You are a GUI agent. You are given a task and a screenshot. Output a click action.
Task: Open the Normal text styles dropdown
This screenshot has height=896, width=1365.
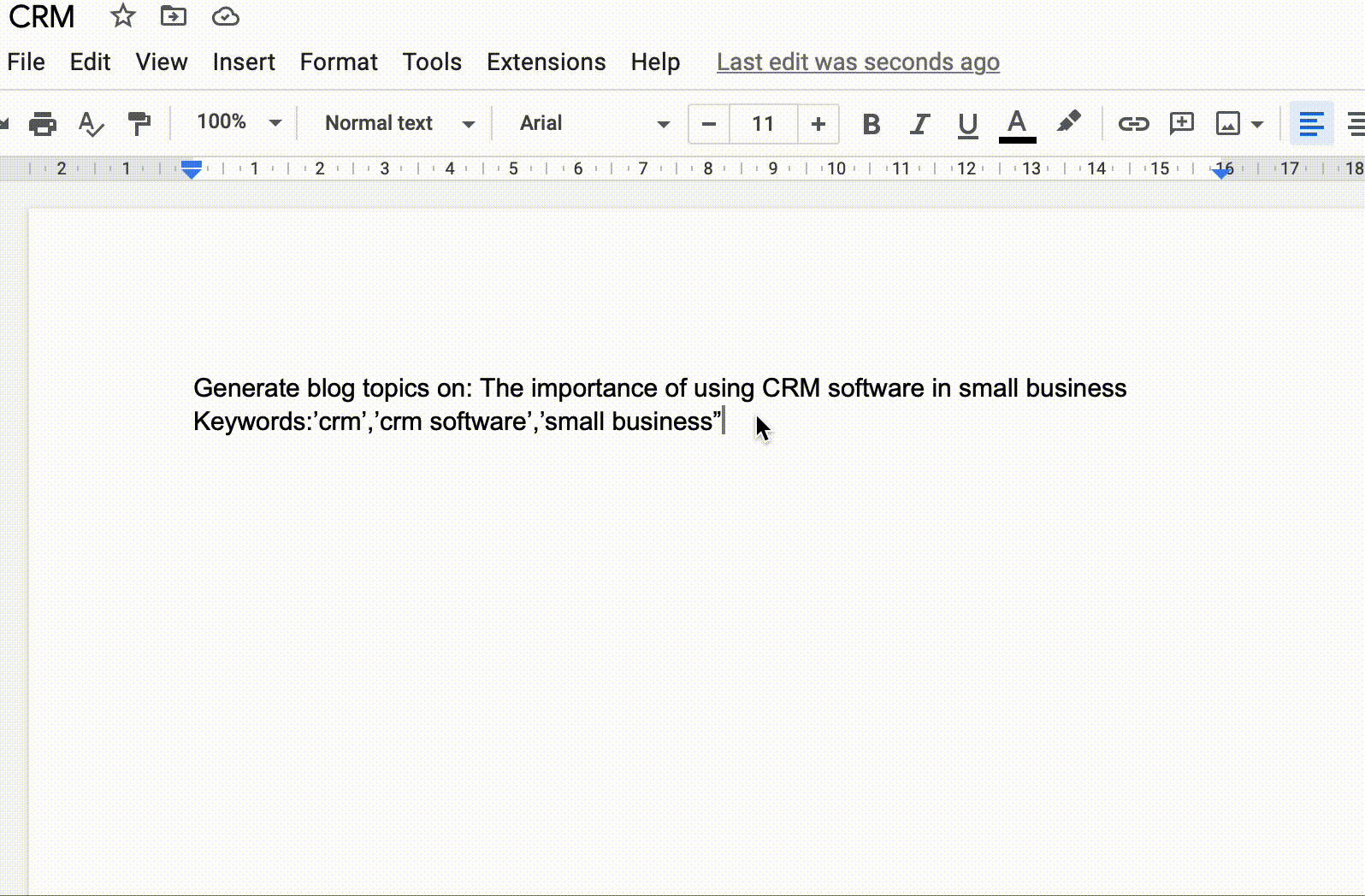399,123
